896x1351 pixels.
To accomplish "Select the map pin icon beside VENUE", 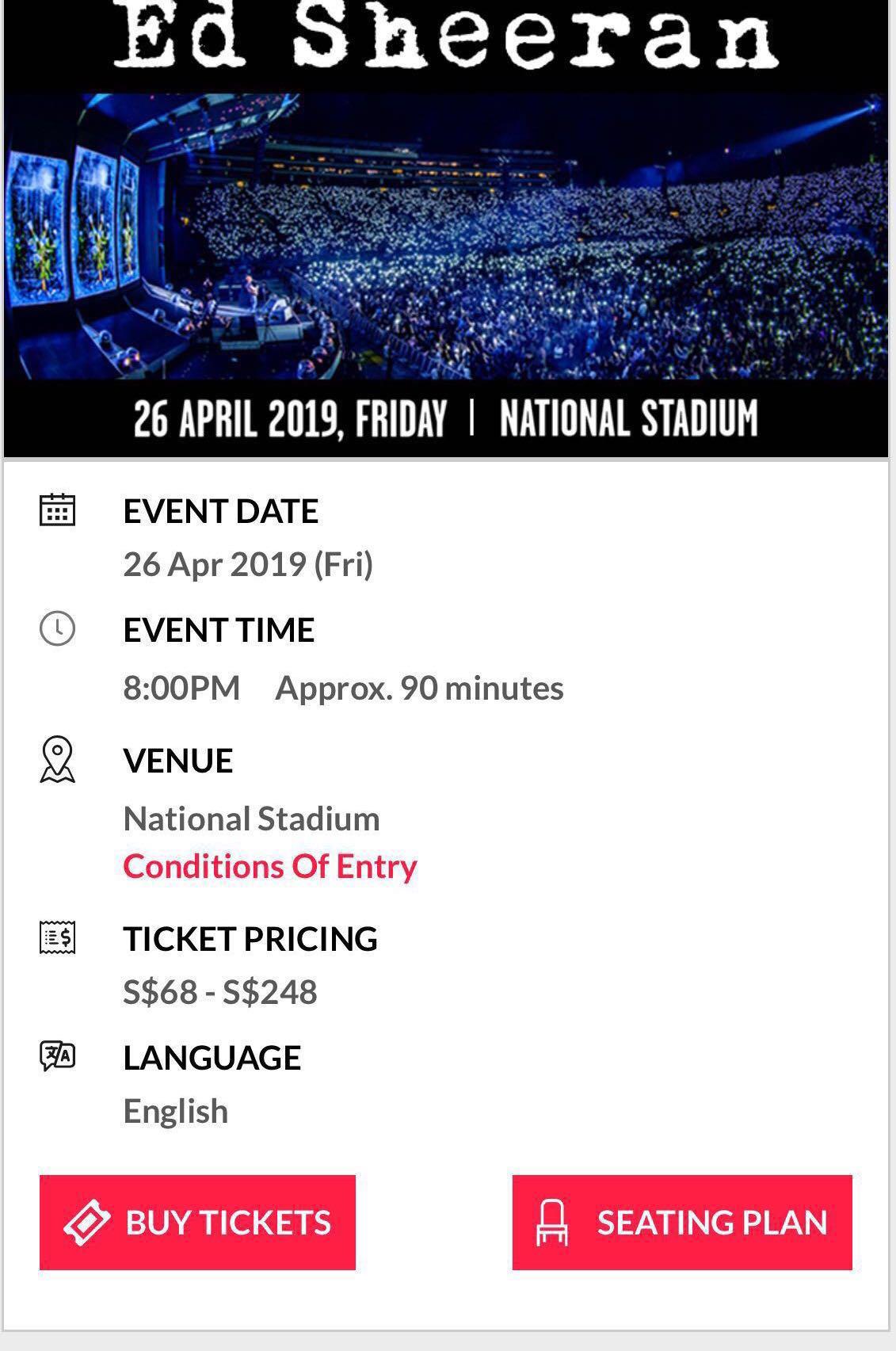I will [58, 761].
